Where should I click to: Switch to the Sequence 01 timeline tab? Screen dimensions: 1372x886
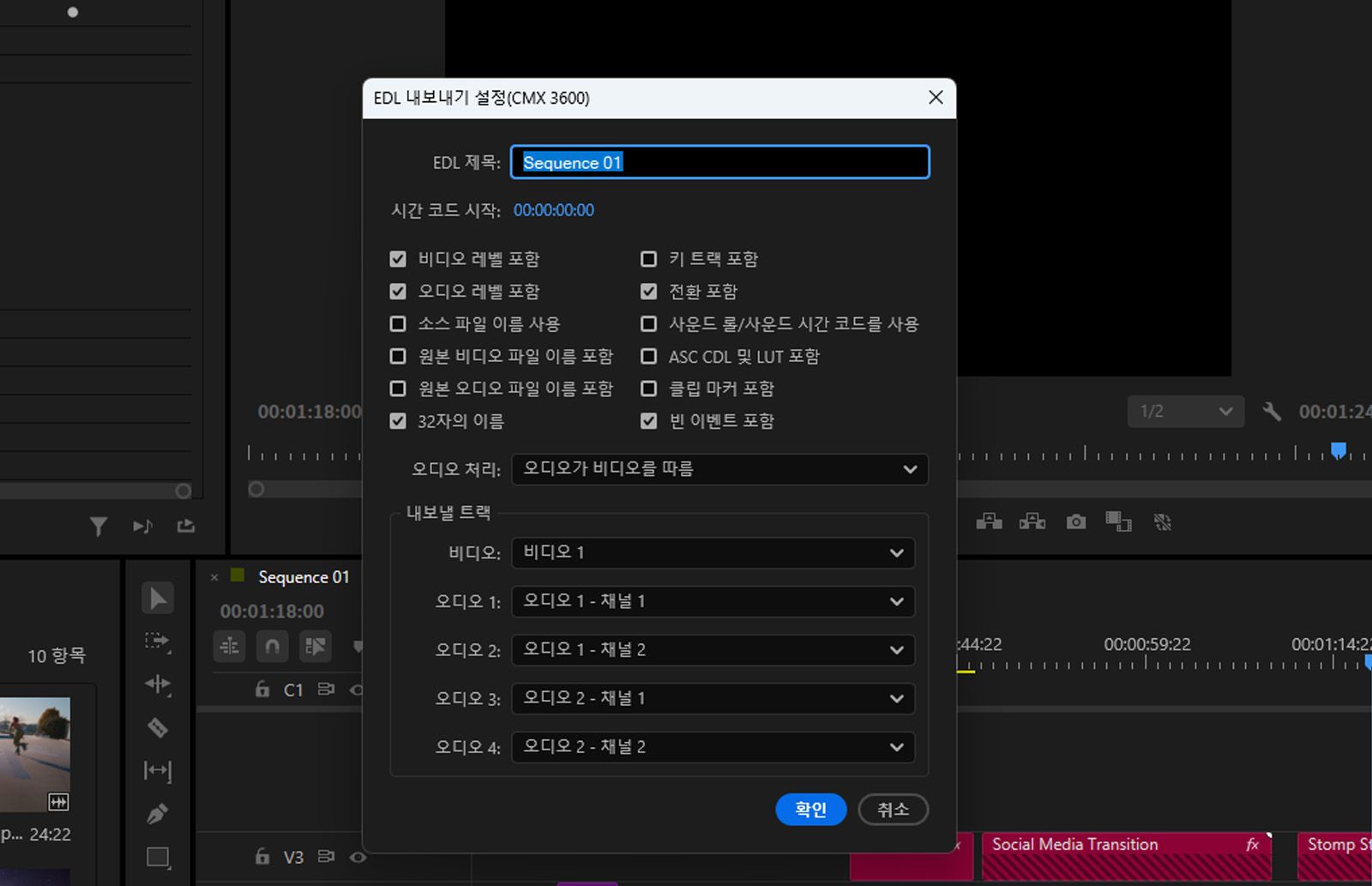304,576
